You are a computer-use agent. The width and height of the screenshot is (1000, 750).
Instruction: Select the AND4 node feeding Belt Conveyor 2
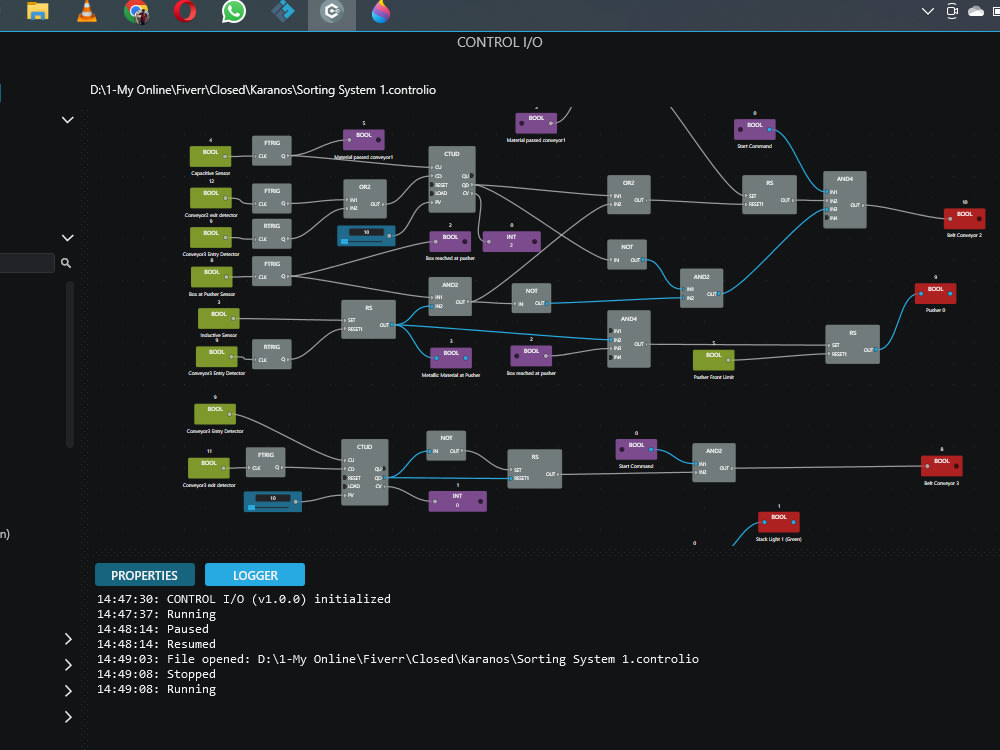coord(845,198)
